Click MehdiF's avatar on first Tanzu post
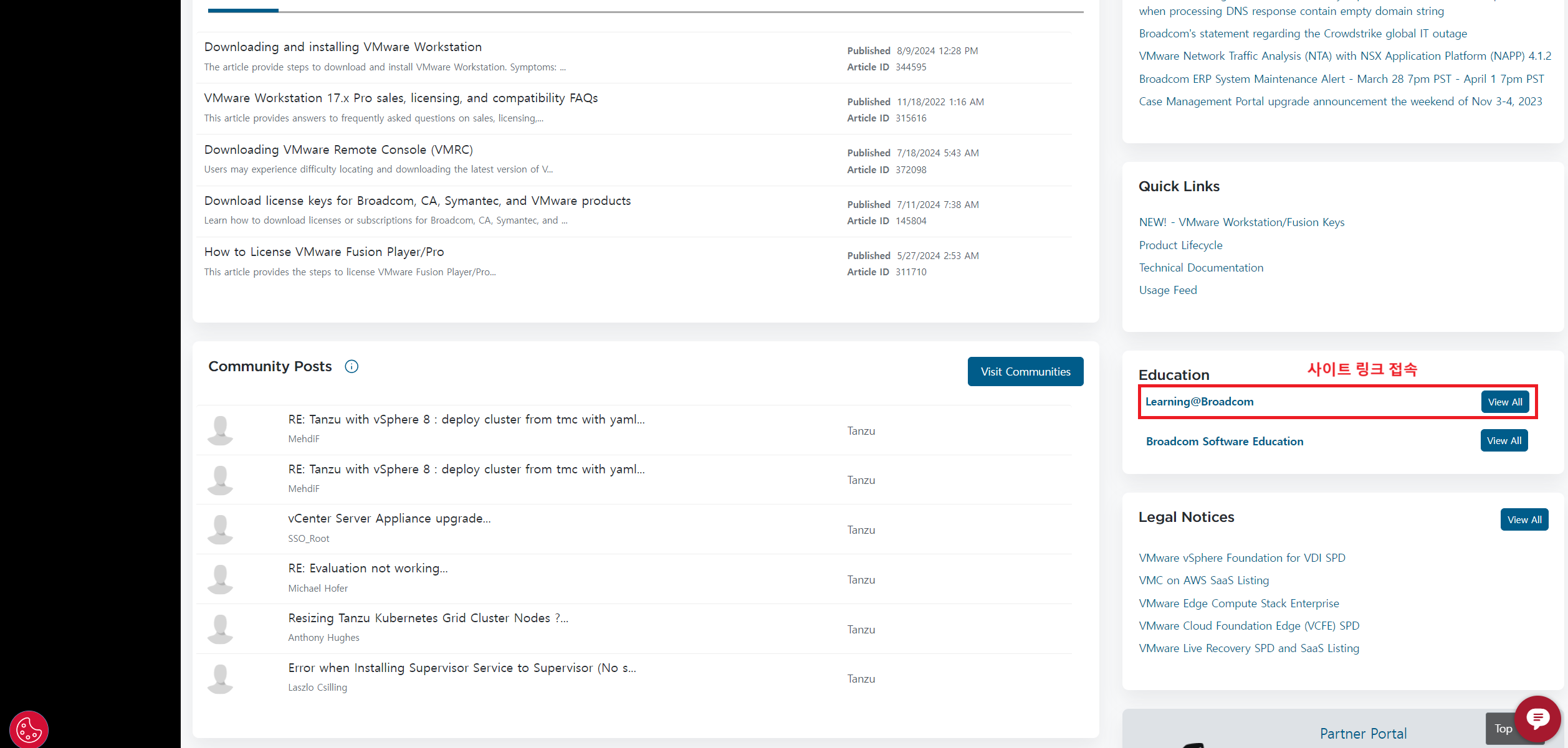The width and height of the screenshot is (1568, 748). 220,430
